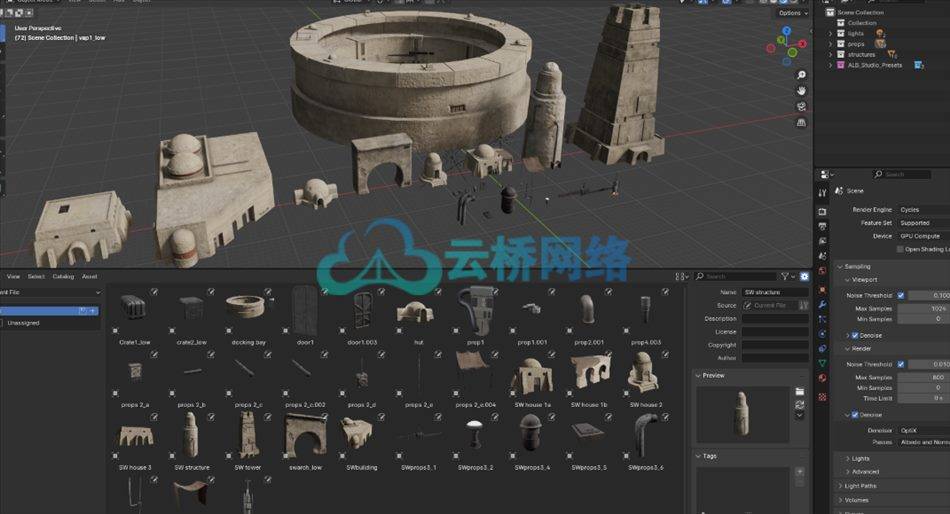Open the Object Data green triangle icon
The image size is (950, 514).
pos(822,363)
